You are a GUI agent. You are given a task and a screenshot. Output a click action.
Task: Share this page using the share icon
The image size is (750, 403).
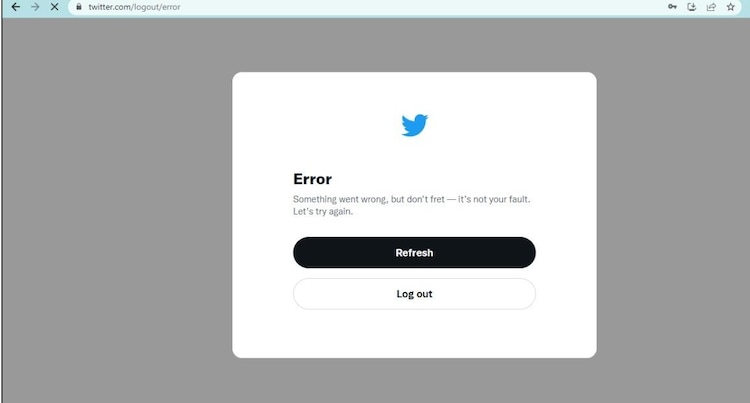[x=711, y=7]
